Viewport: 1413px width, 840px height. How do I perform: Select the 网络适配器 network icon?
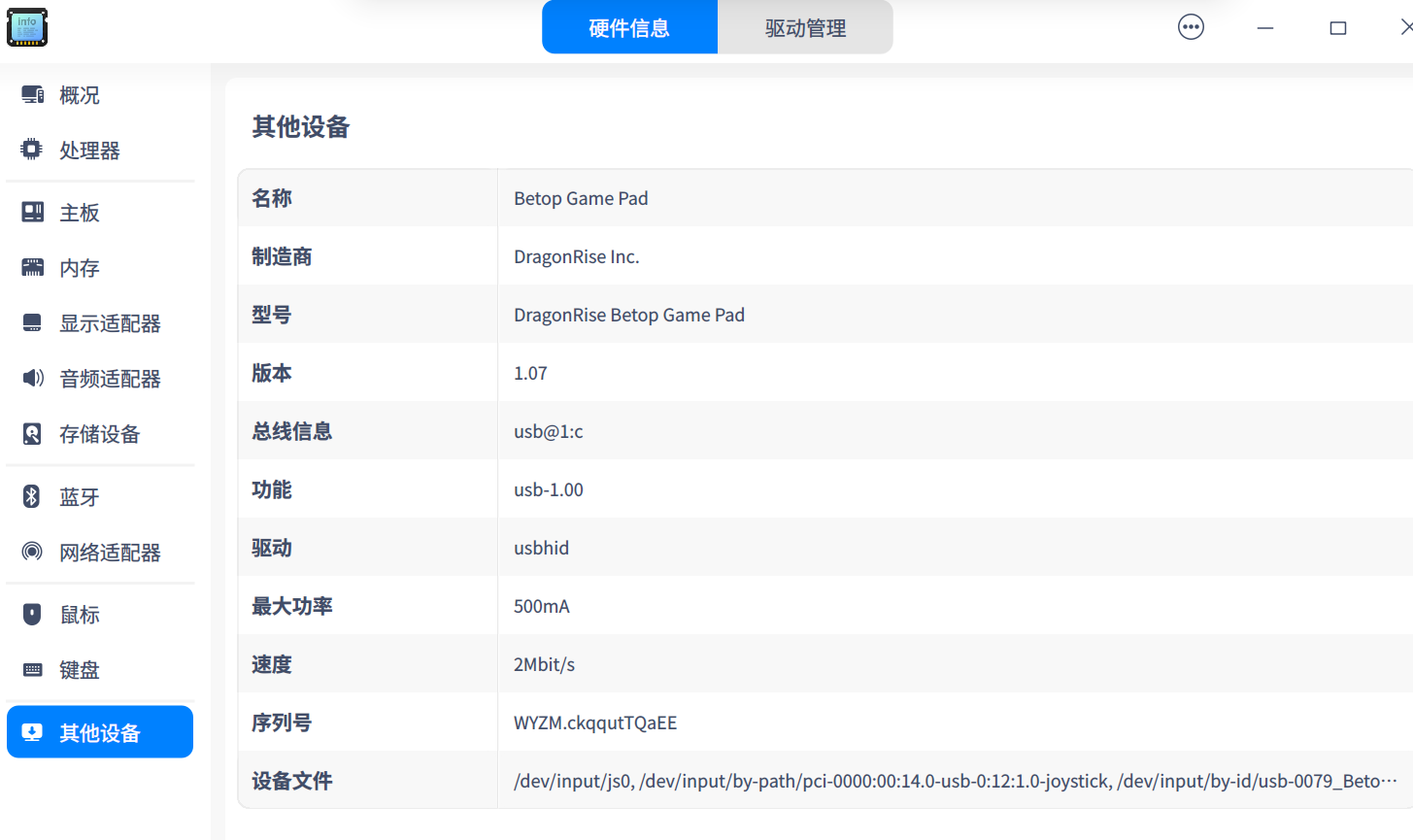(x=32, y=552)
